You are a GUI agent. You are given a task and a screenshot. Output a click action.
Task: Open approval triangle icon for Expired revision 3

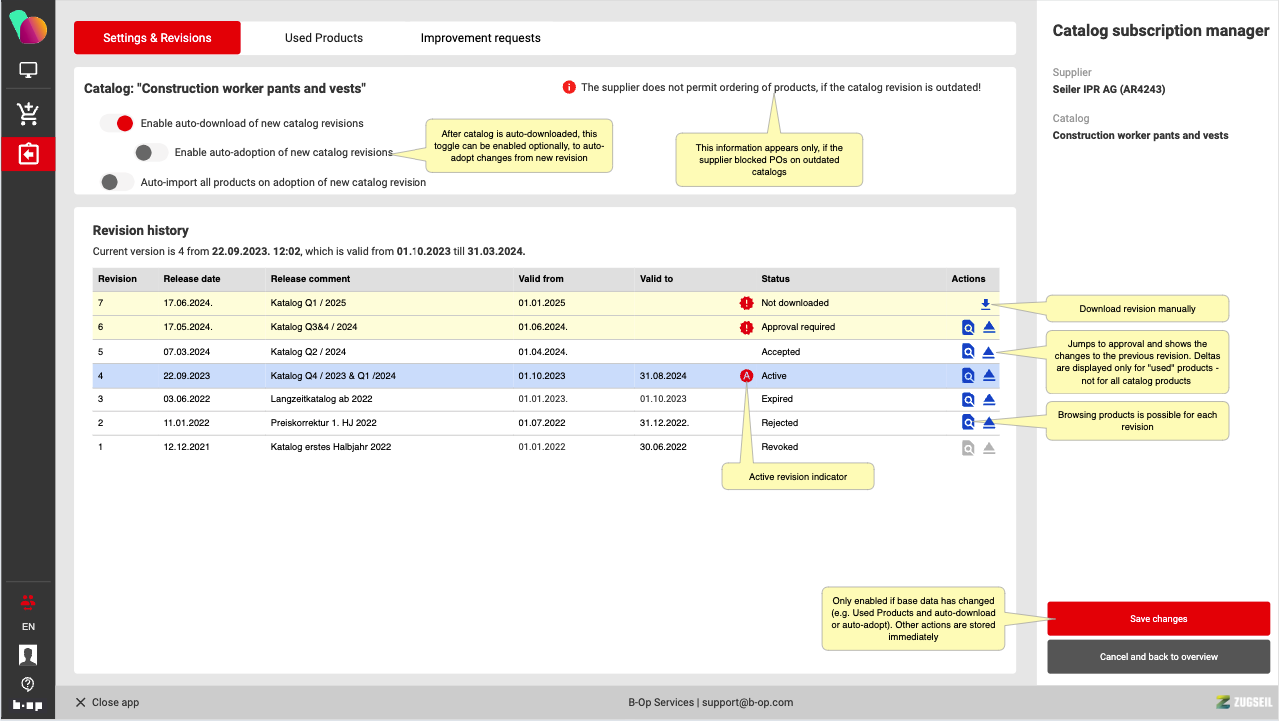click(x=988, y=399)
